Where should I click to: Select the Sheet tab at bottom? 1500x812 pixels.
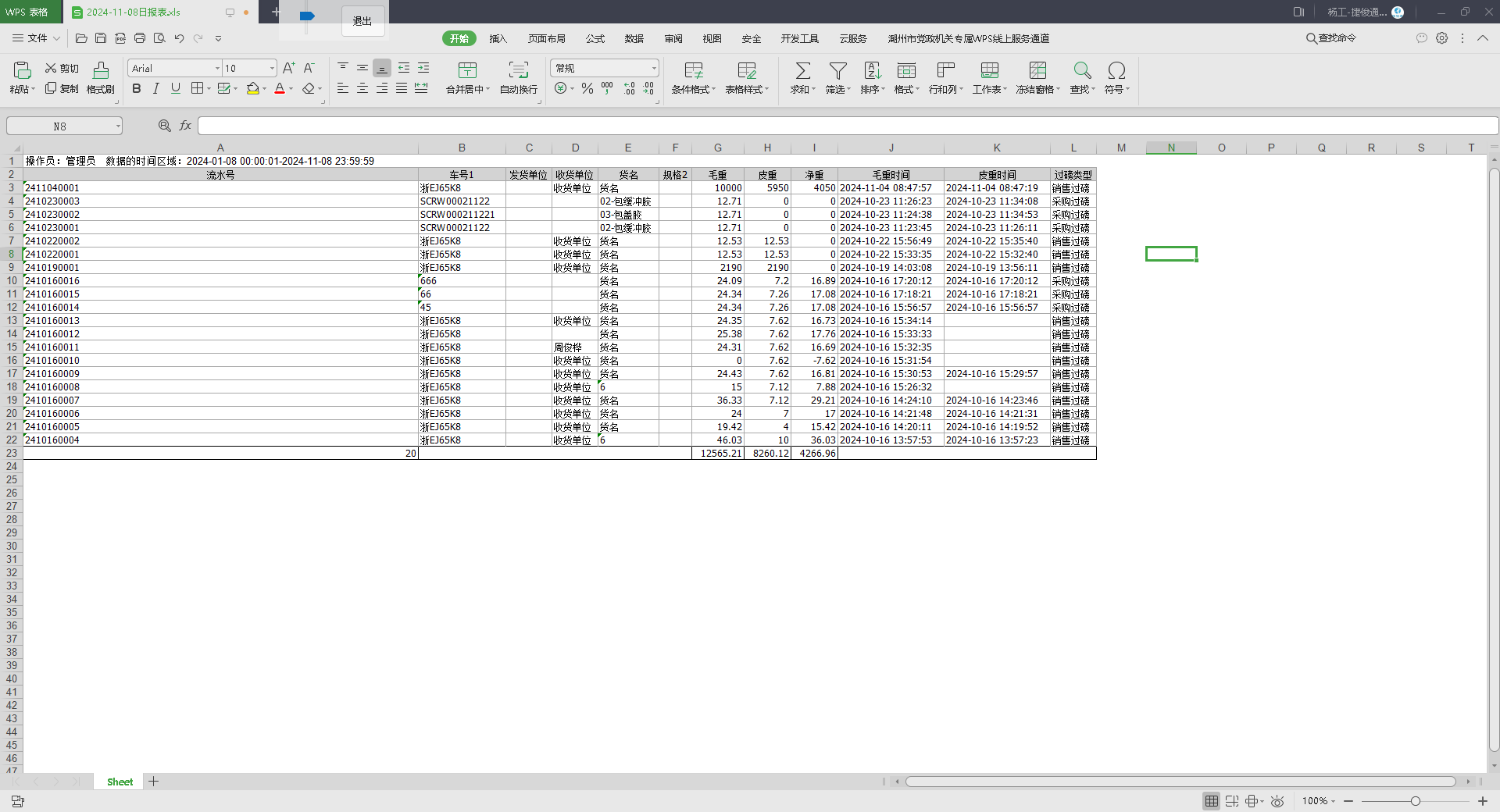[120, 782]
